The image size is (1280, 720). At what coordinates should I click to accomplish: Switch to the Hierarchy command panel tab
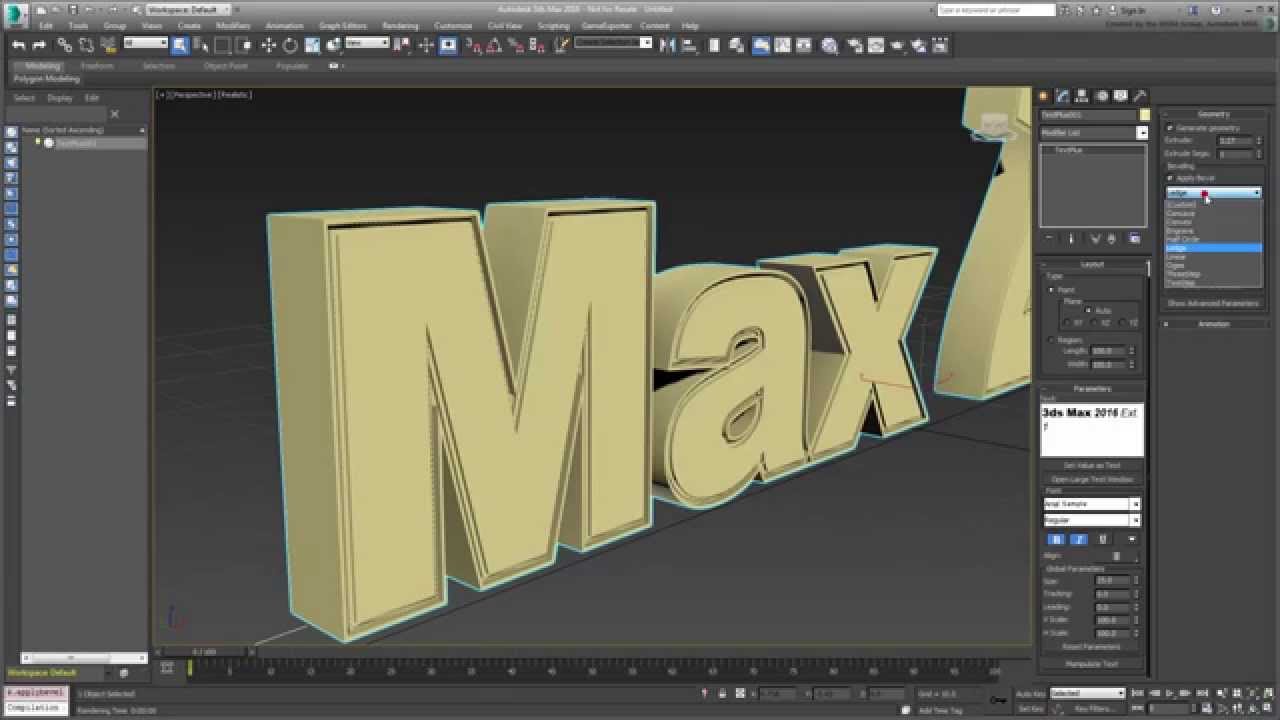1082,96
